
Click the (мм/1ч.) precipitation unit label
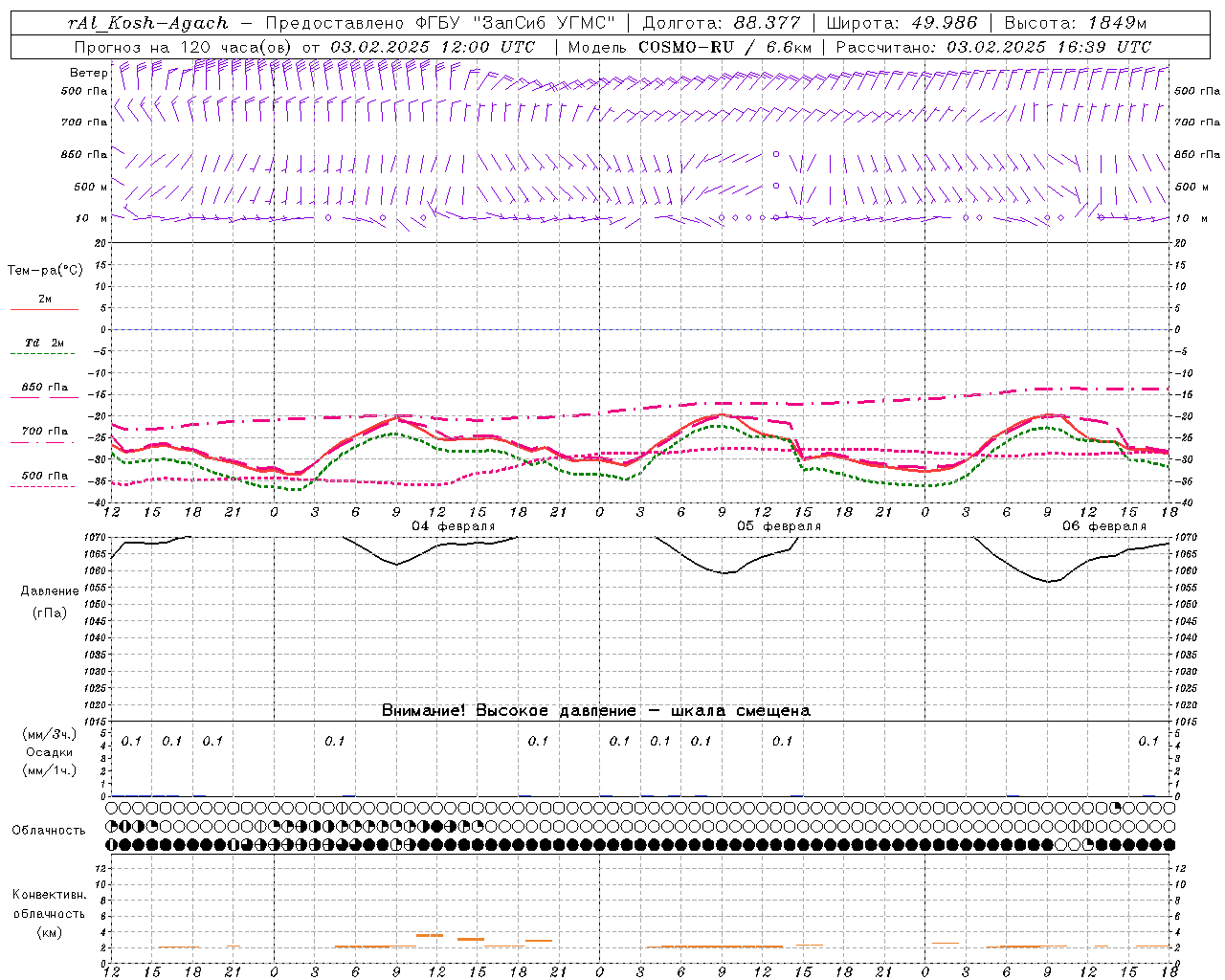pyautogui.click(x=50, y=770)
